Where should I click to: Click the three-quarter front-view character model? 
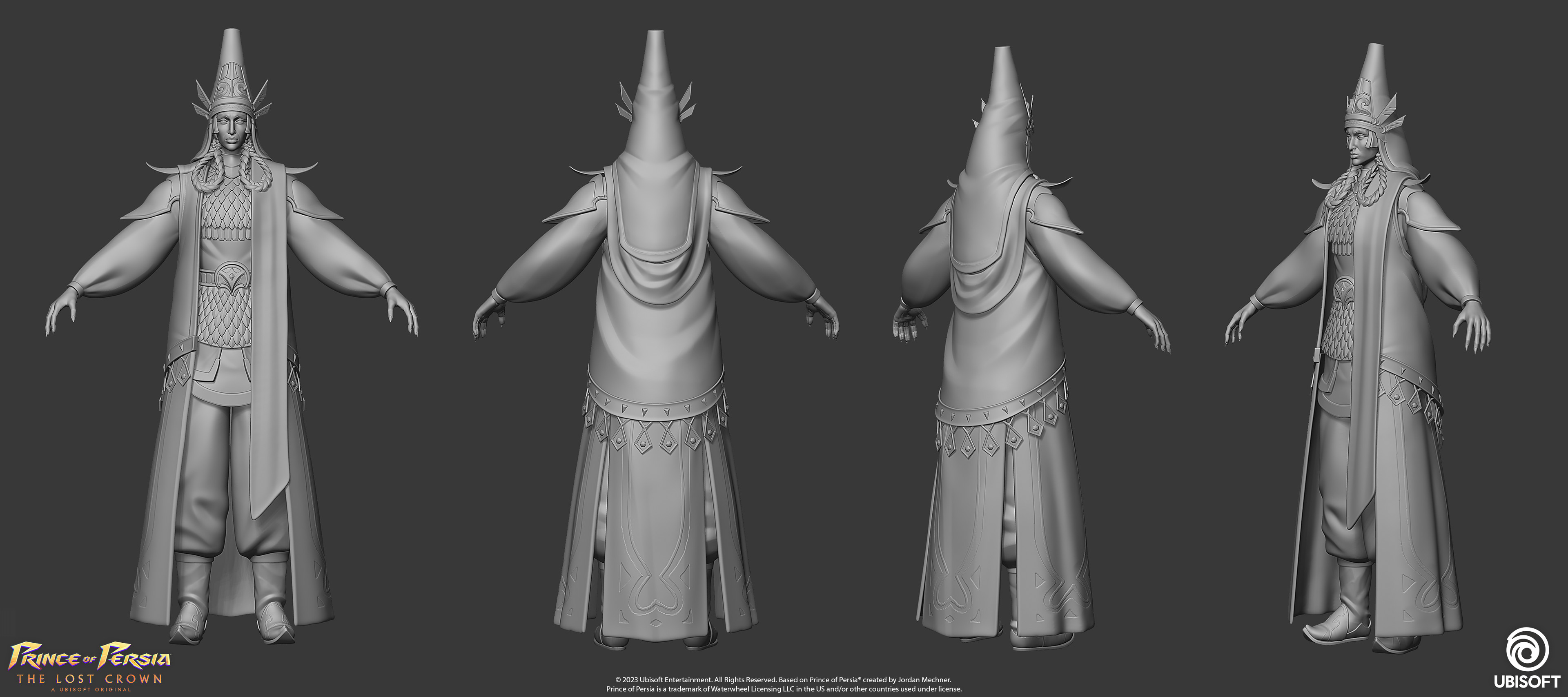pyautogui.click(x=1358, y=349)
